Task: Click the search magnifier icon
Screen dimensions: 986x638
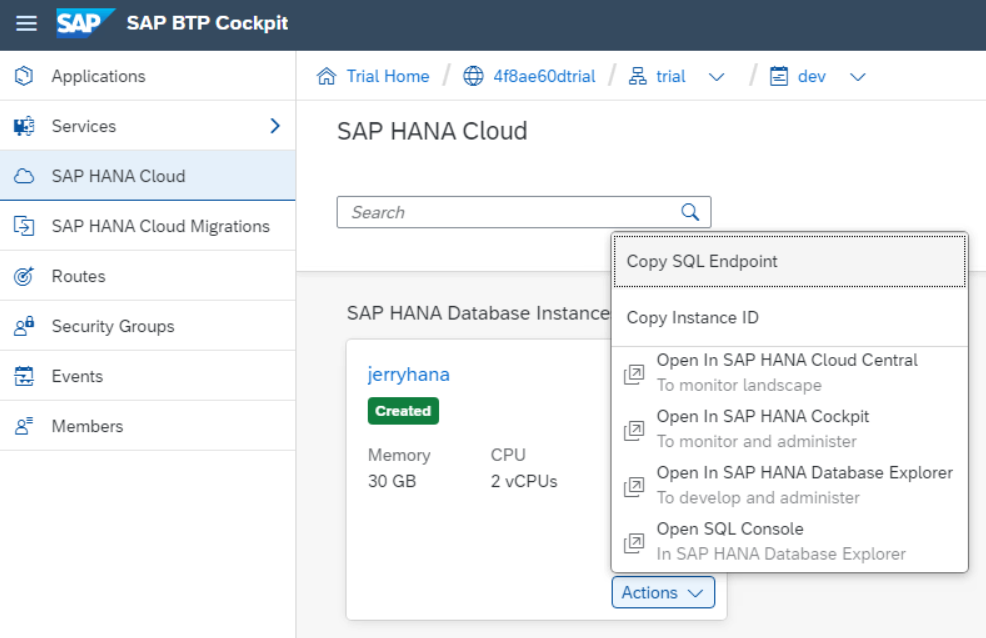Action: [690, 212]
